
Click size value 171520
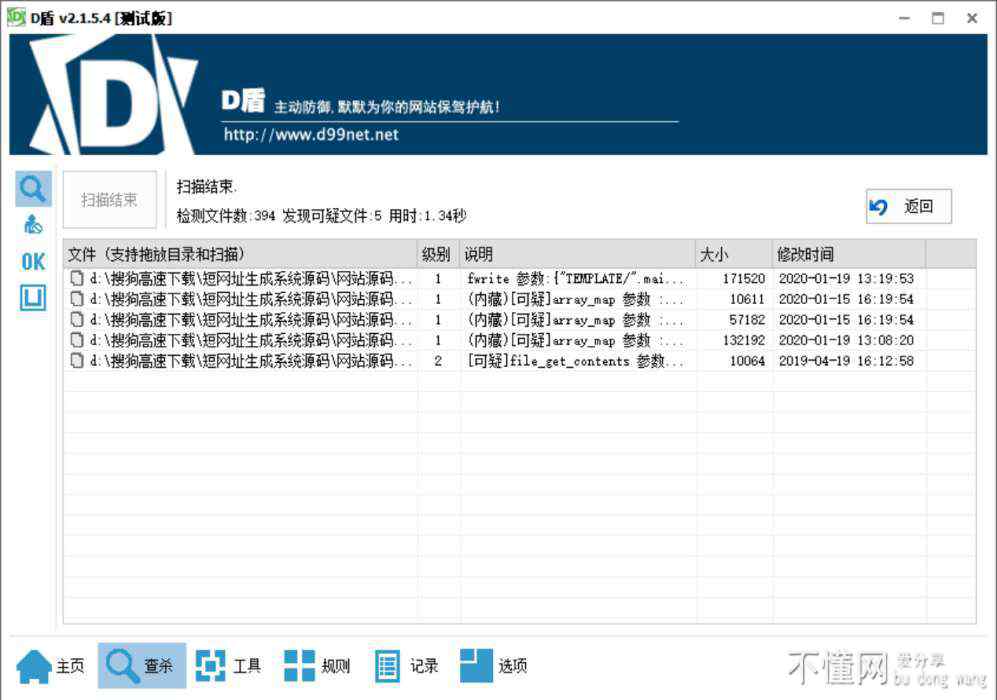click(x=743, y=278)
